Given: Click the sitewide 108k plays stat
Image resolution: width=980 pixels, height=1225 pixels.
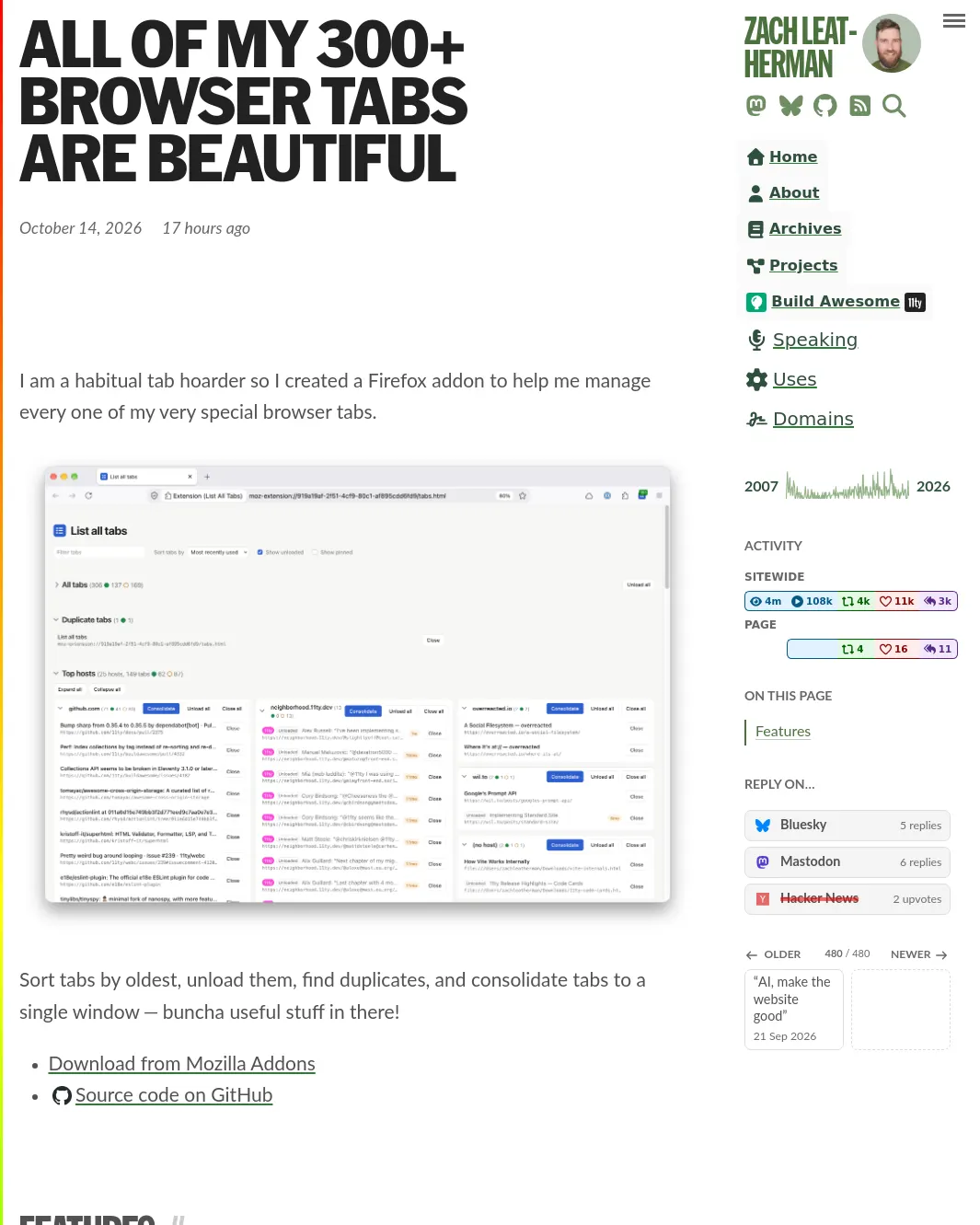Looking at the screenshot, I should point(812,601).
